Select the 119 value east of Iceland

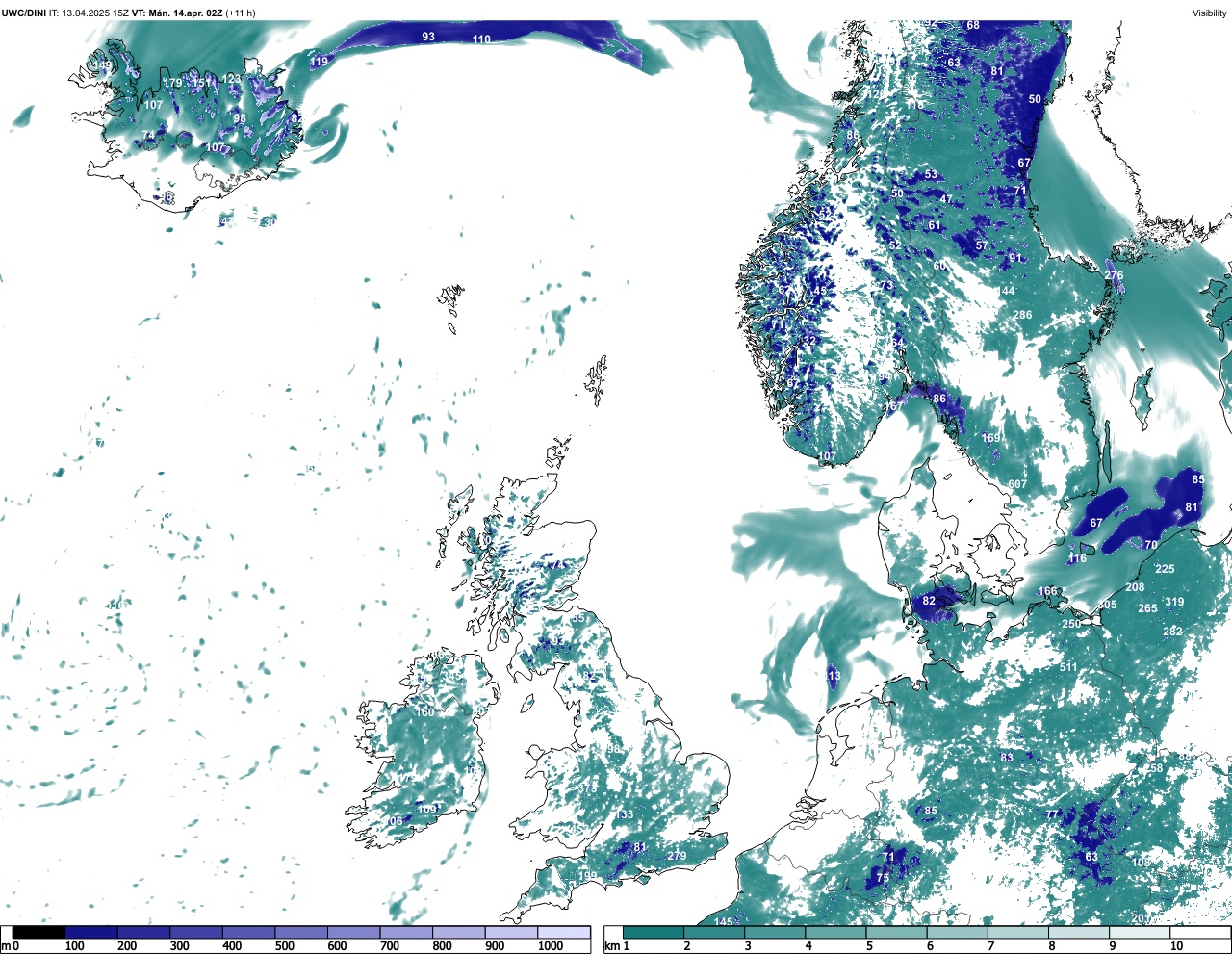click(x=319, y=62)
